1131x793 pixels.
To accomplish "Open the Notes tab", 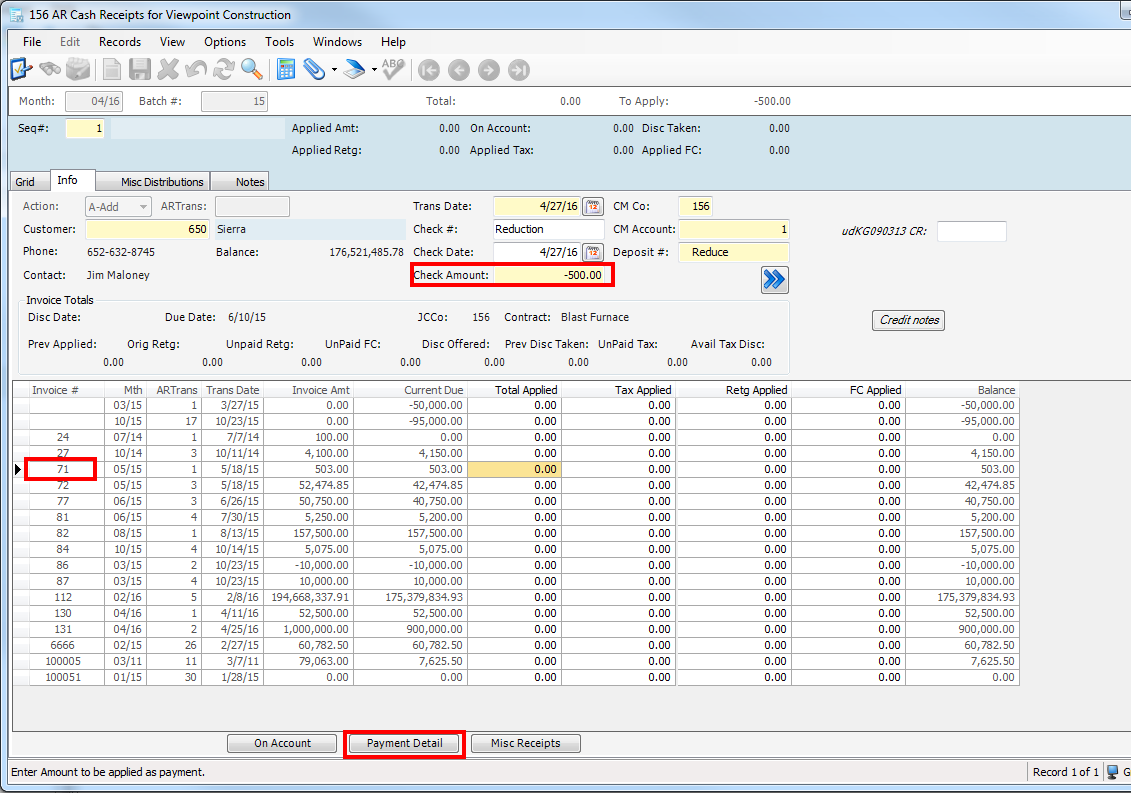I will [241, 182].
